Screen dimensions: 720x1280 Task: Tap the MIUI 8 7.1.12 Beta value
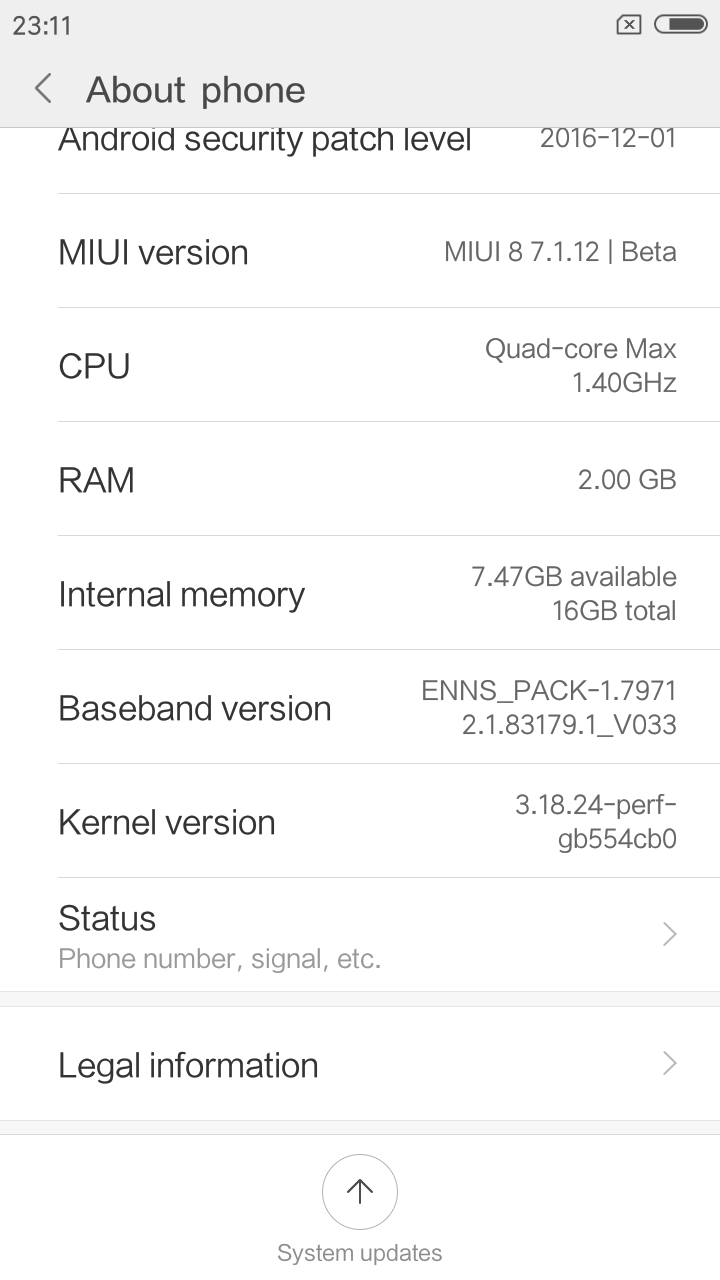tap(560, 252)
